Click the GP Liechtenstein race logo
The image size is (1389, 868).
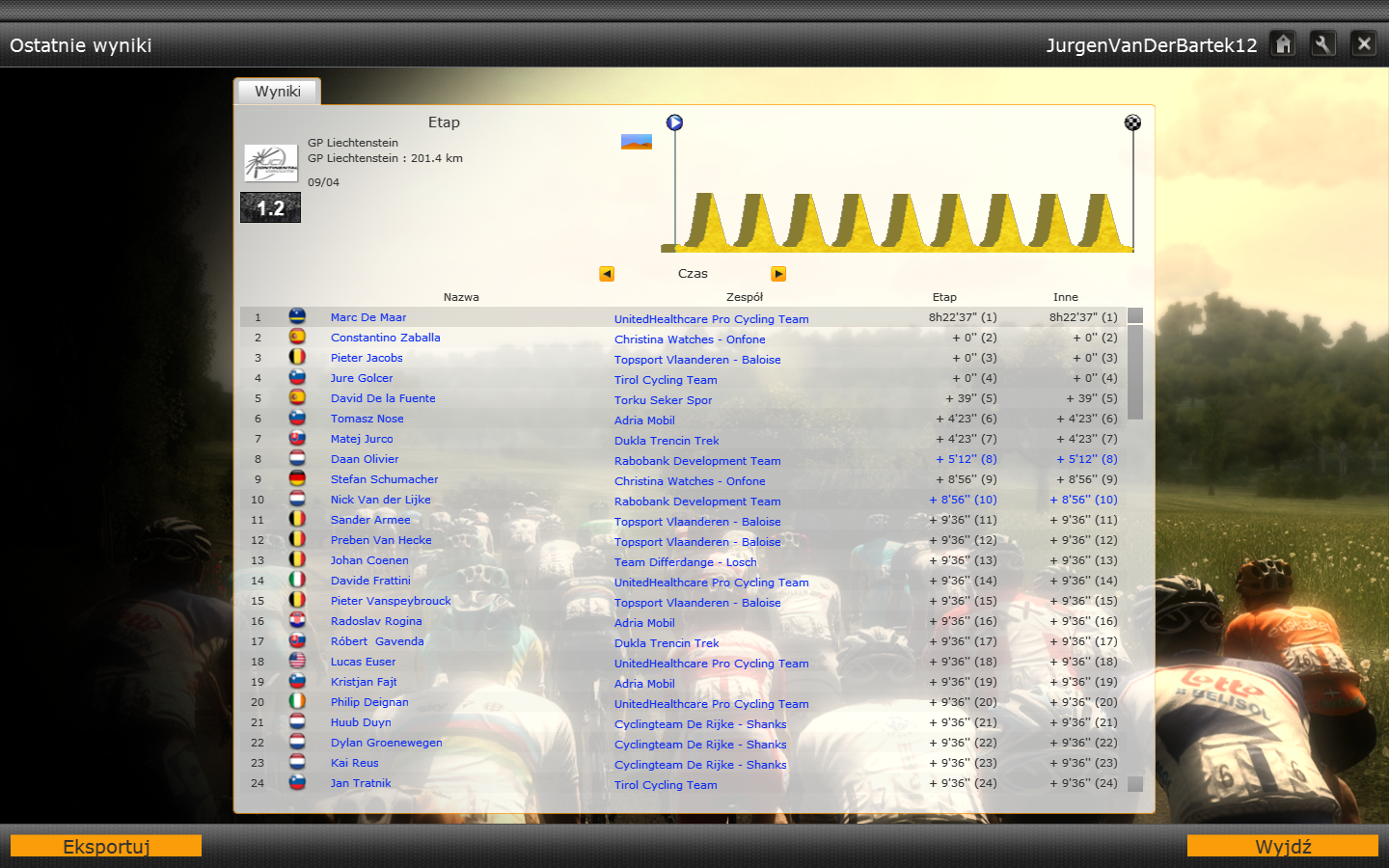pyautogui.click(x=270, y=163)
